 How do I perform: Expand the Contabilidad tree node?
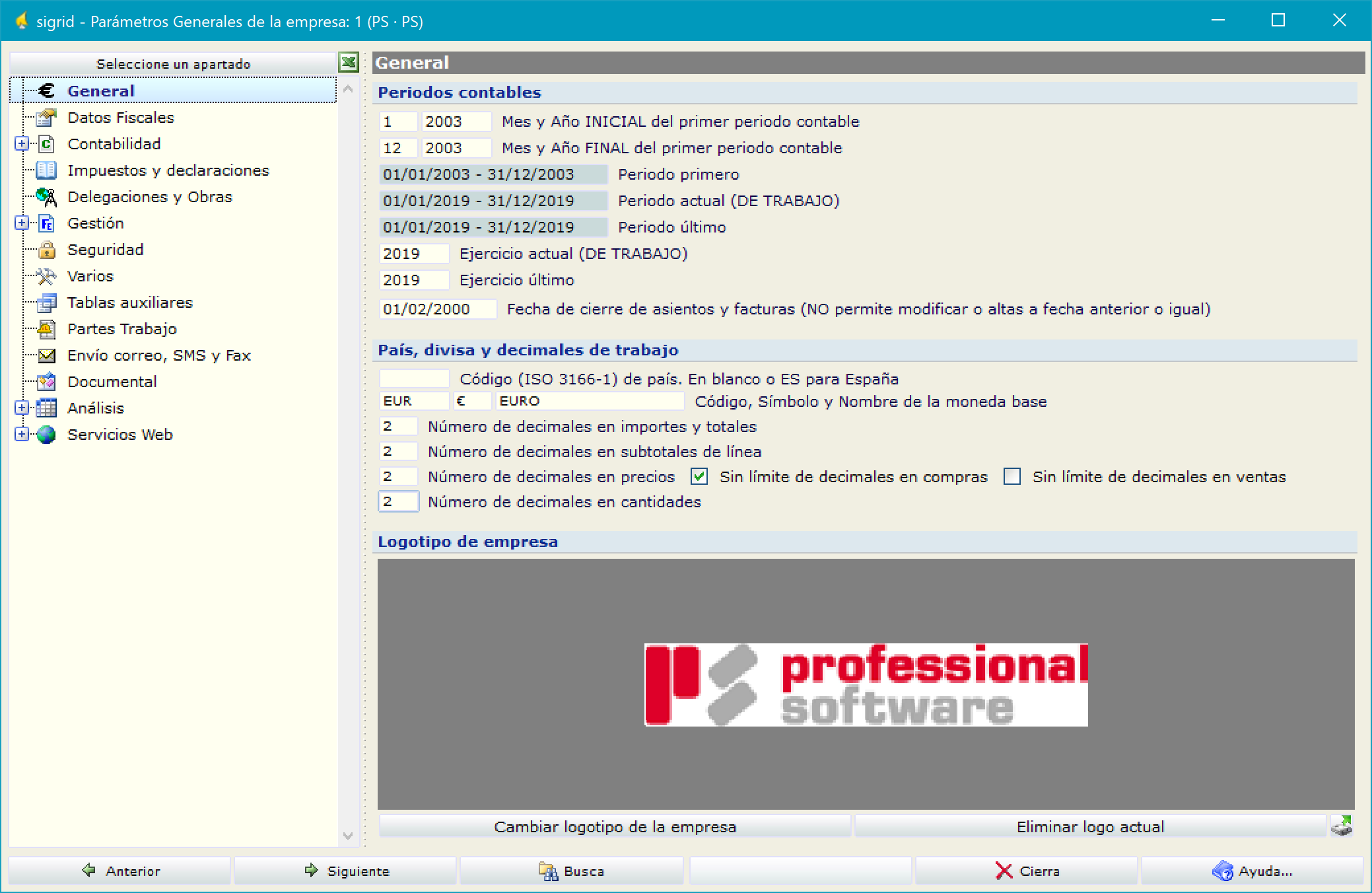(x=22, y=143)
